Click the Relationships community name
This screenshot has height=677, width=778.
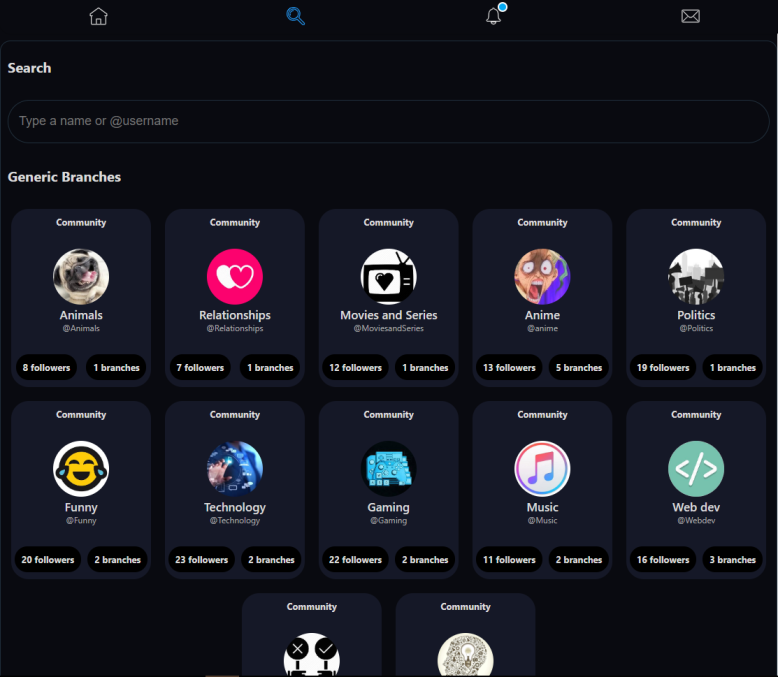click(235, 315)
